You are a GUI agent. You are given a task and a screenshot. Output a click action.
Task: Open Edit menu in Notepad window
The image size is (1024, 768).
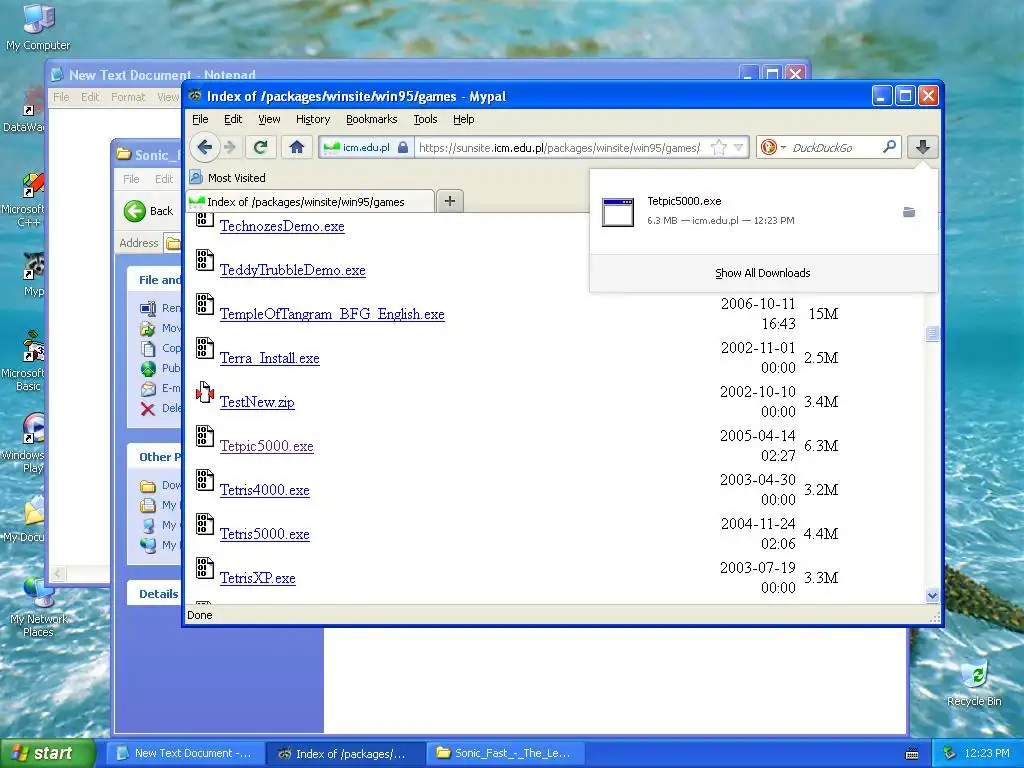tap(90, 97)
